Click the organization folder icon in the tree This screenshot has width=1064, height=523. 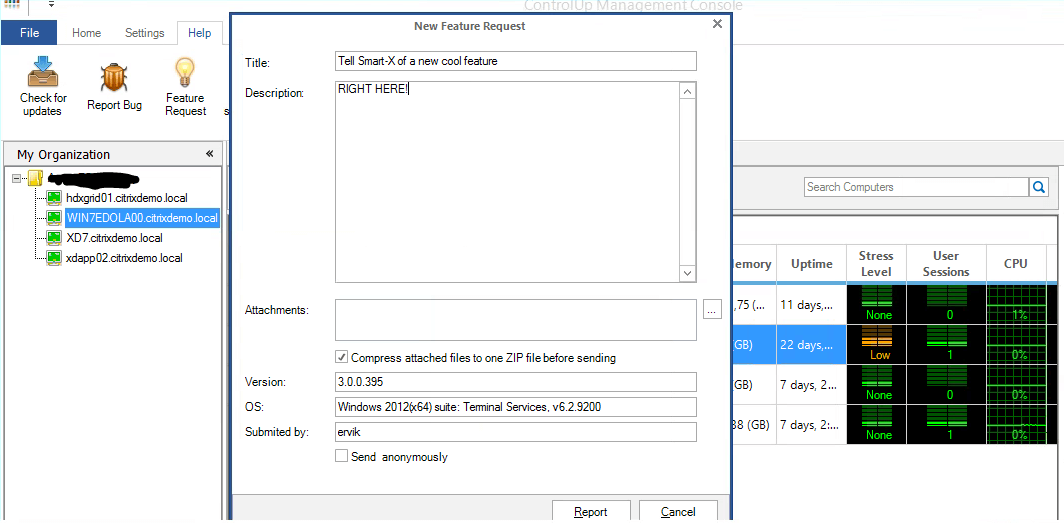36,178
